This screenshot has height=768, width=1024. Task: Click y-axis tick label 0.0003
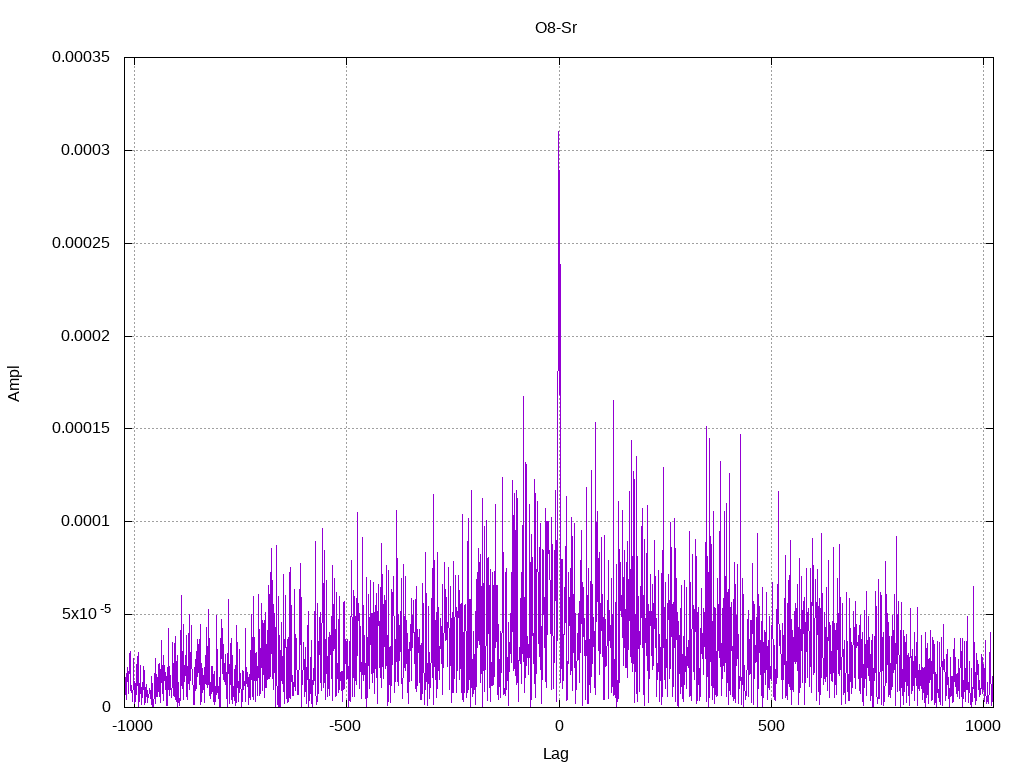tap(86, 150)
